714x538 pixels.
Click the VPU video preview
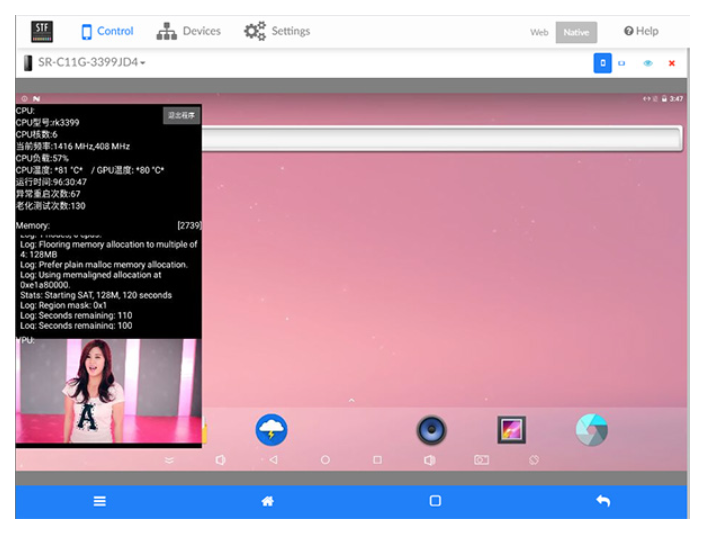click(109, 391)
